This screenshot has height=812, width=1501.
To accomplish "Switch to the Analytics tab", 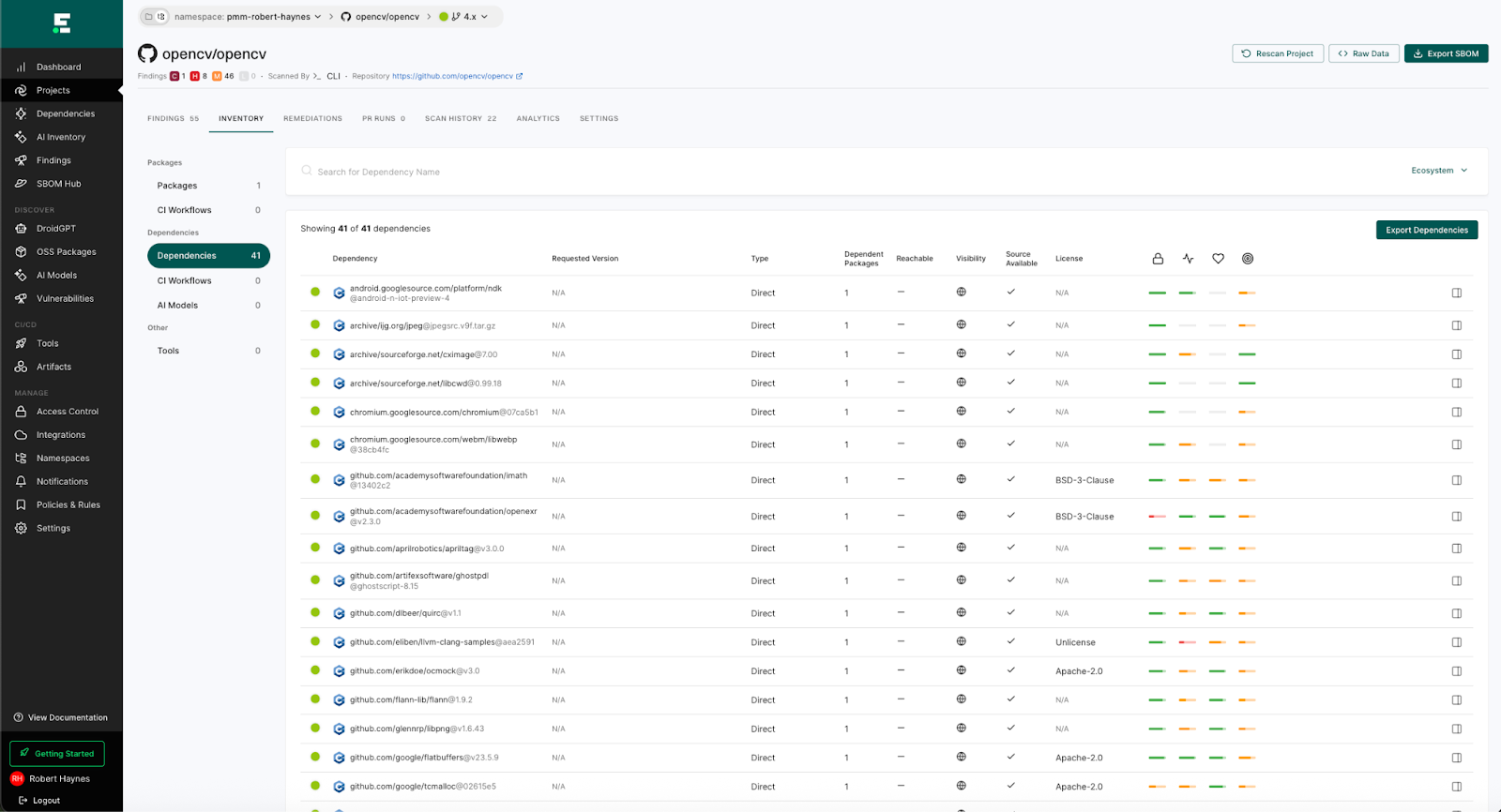I will pos(538,119).
